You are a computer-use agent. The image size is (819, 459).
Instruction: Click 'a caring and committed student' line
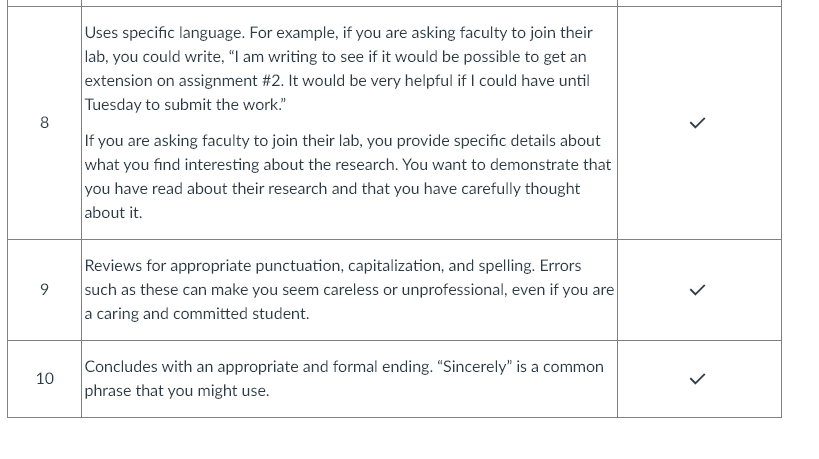(x=196, y=314)
